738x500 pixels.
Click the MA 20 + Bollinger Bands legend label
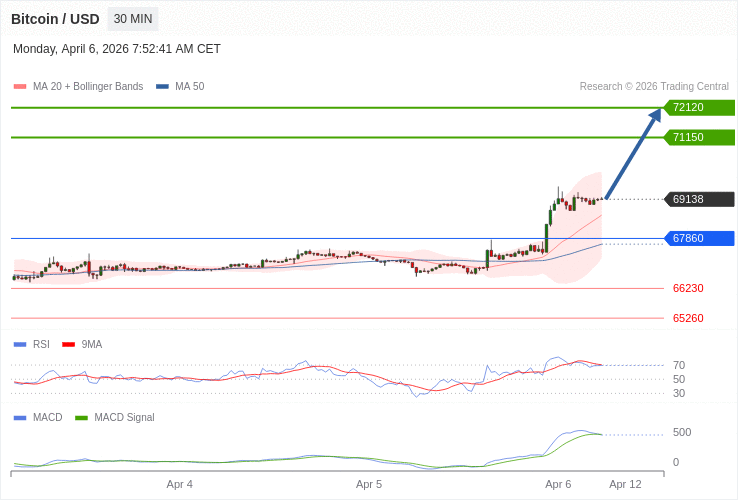click(x=88, y=87)
